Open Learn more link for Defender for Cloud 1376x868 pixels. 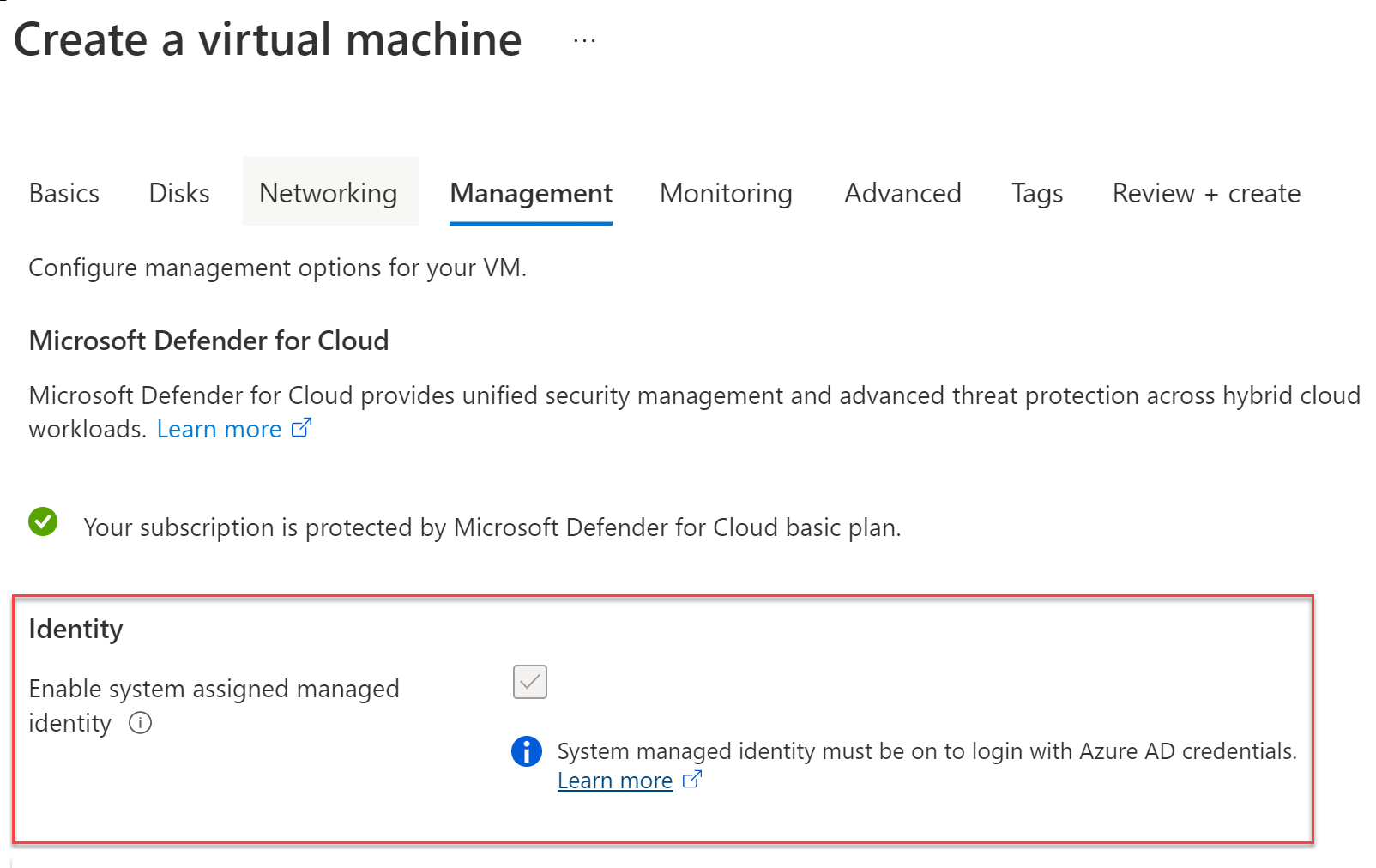click(219, 429)
